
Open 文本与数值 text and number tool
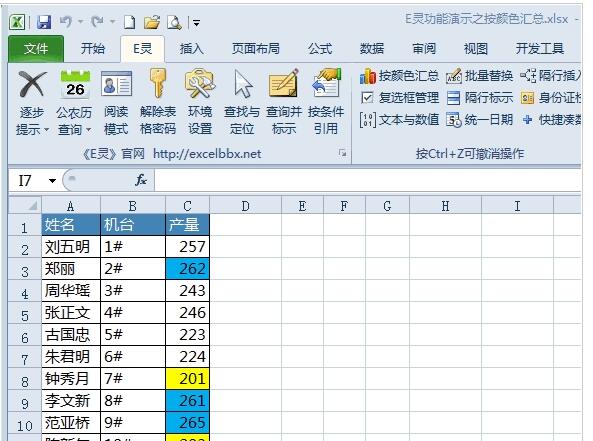399,120
